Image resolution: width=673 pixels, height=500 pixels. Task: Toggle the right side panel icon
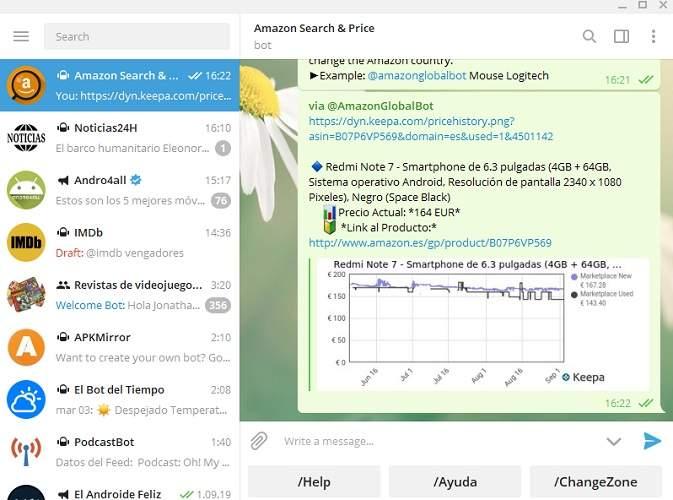(621, 37)
